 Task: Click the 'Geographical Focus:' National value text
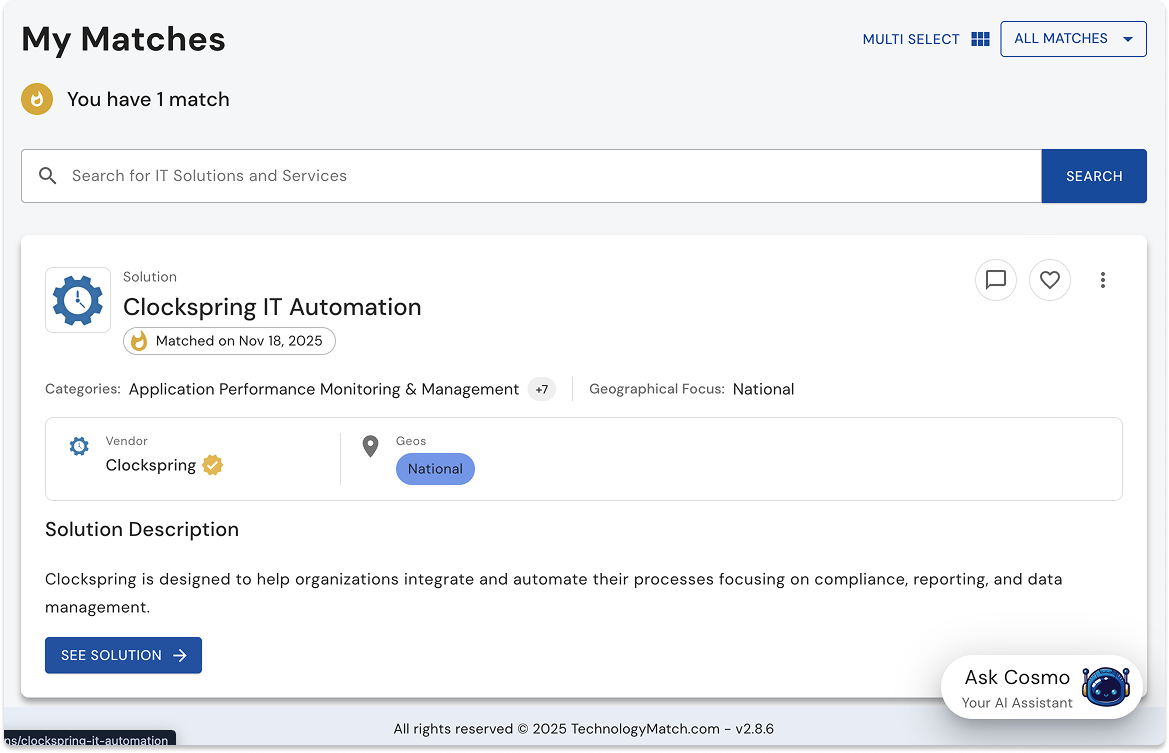click(763, 389)
